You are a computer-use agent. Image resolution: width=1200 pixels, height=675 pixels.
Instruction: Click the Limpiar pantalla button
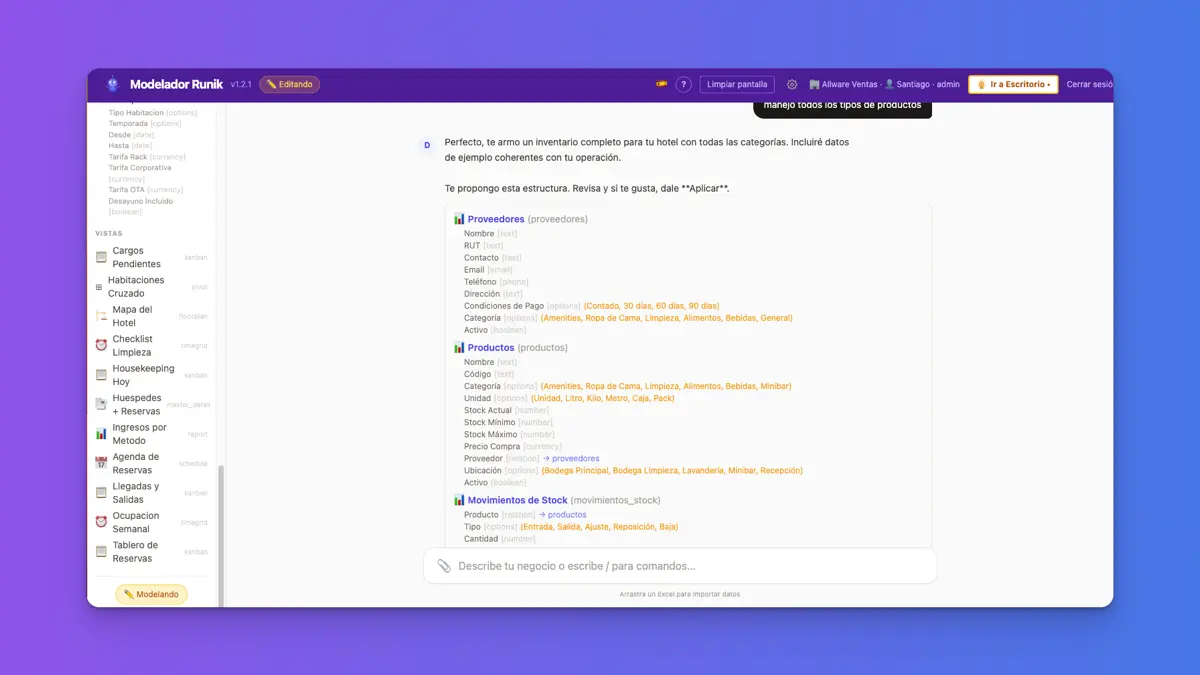[x=737, y=85]
